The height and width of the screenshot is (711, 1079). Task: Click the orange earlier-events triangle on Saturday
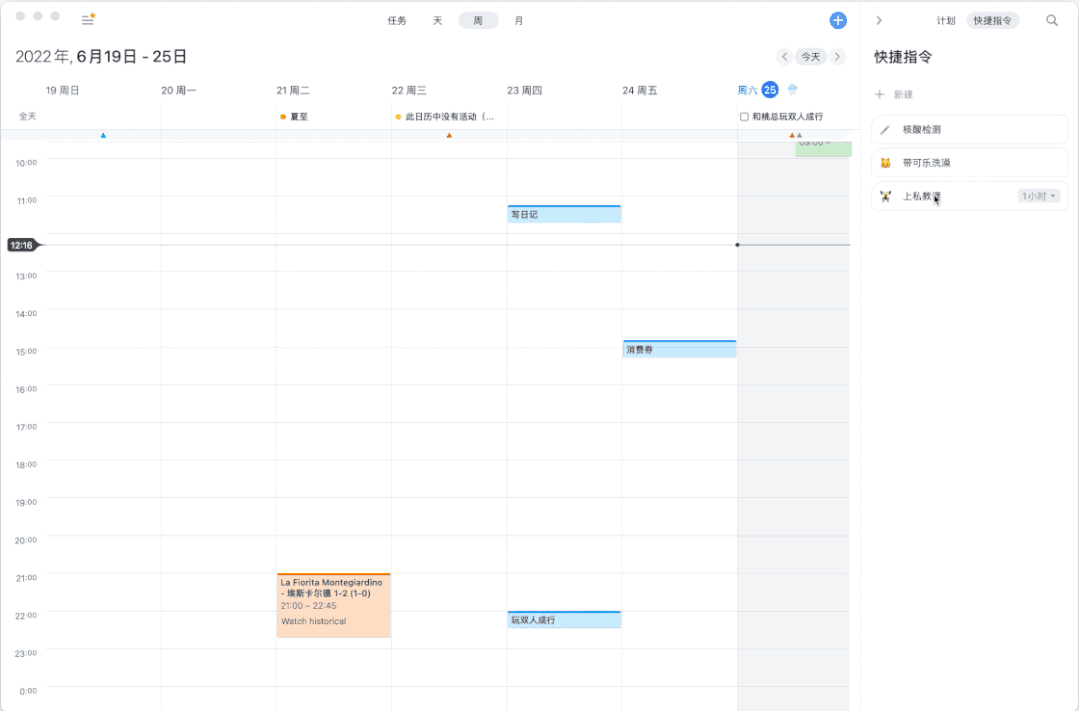792,136
